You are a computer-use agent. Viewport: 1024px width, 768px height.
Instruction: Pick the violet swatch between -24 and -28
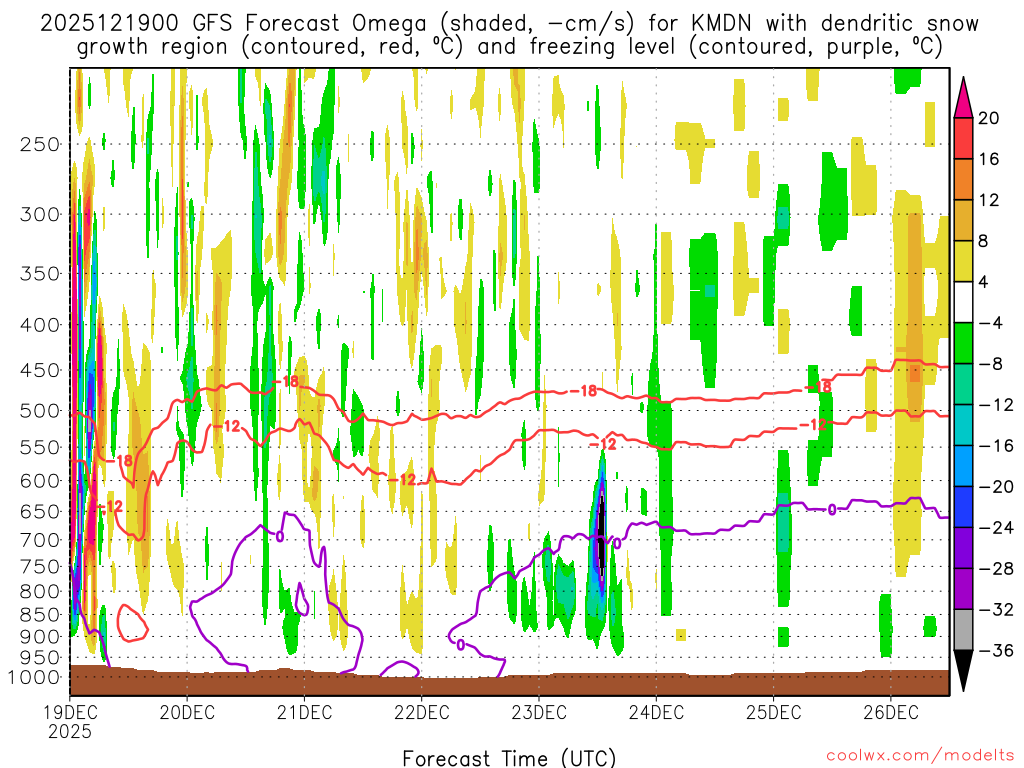click(x=963, y=548)
